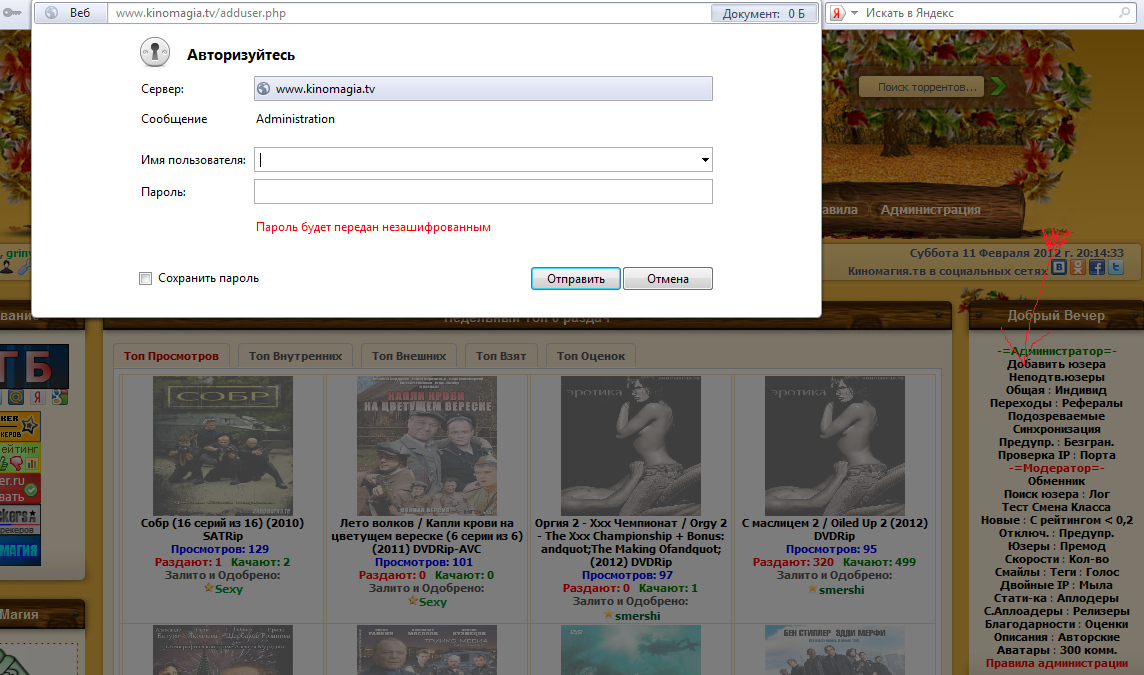This screenshot has width=1144, height=675.
Task: Open the Собр (16 серий) poster thumbnail
Action: (223, 446)
